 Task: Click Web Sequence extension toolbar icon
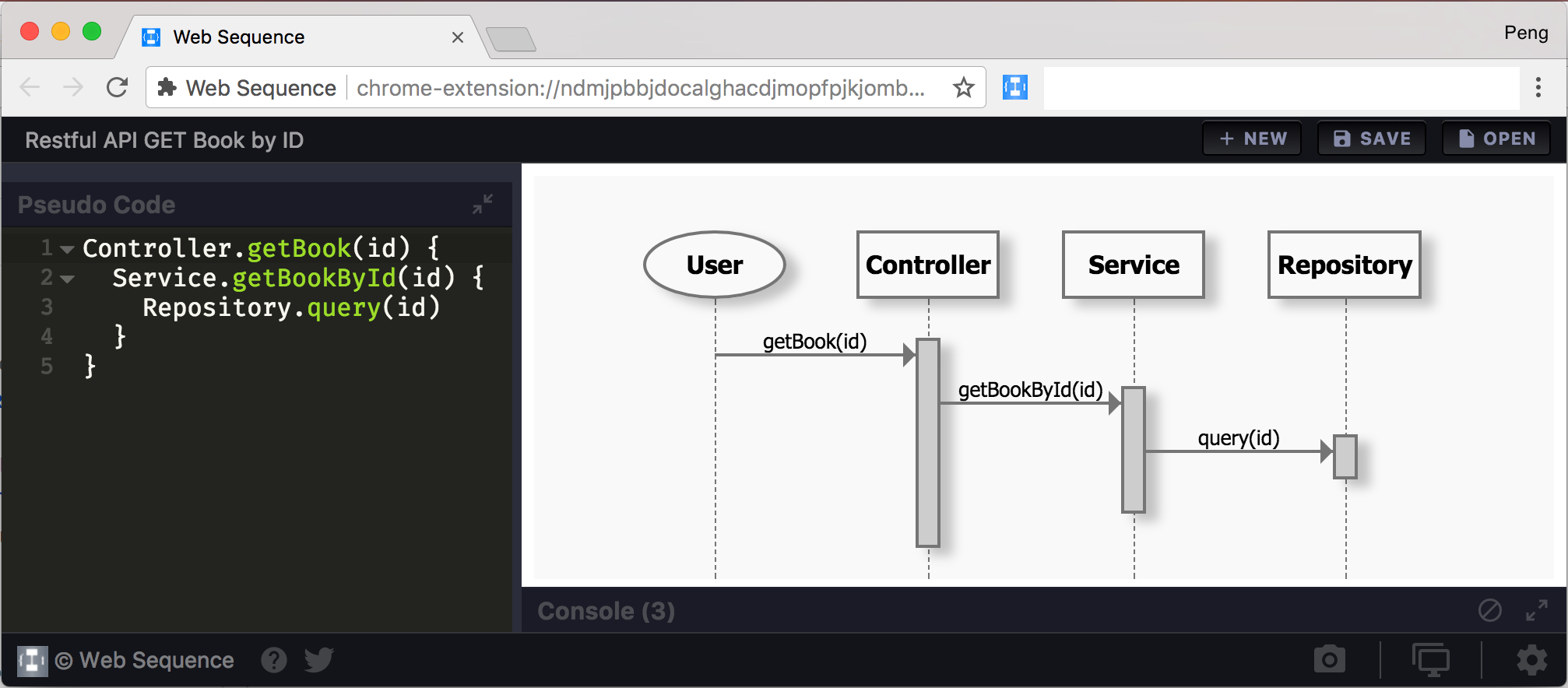tap(1015, 87)
